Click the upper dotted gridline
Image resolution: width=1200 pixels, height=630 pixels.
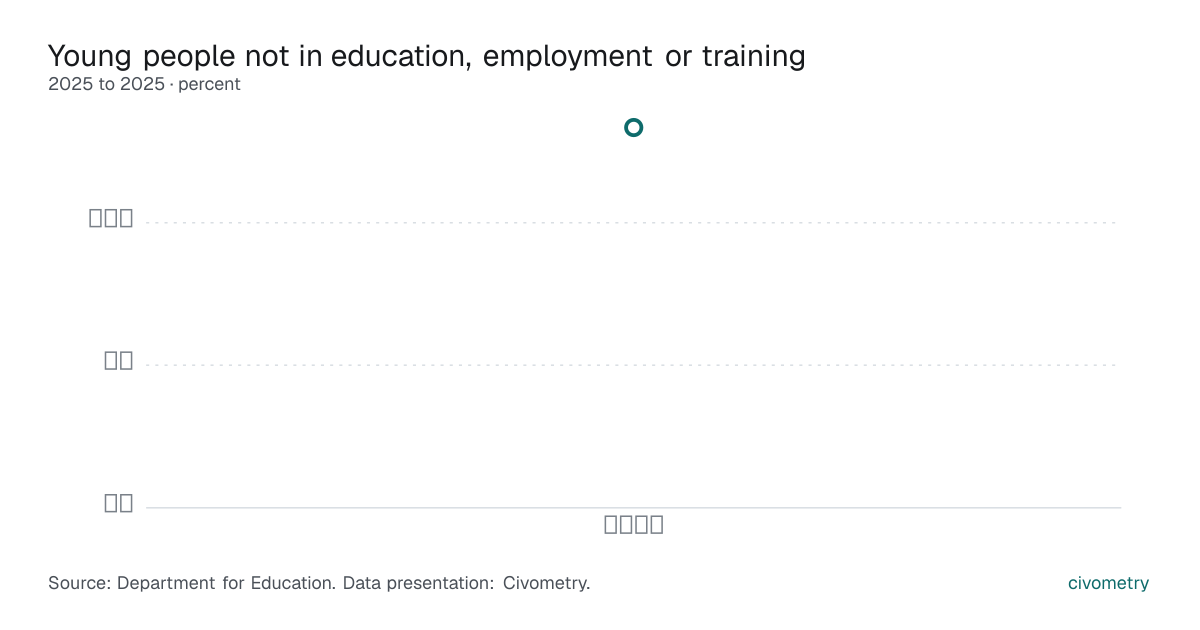pyautogui.click(x=633, y=223)
